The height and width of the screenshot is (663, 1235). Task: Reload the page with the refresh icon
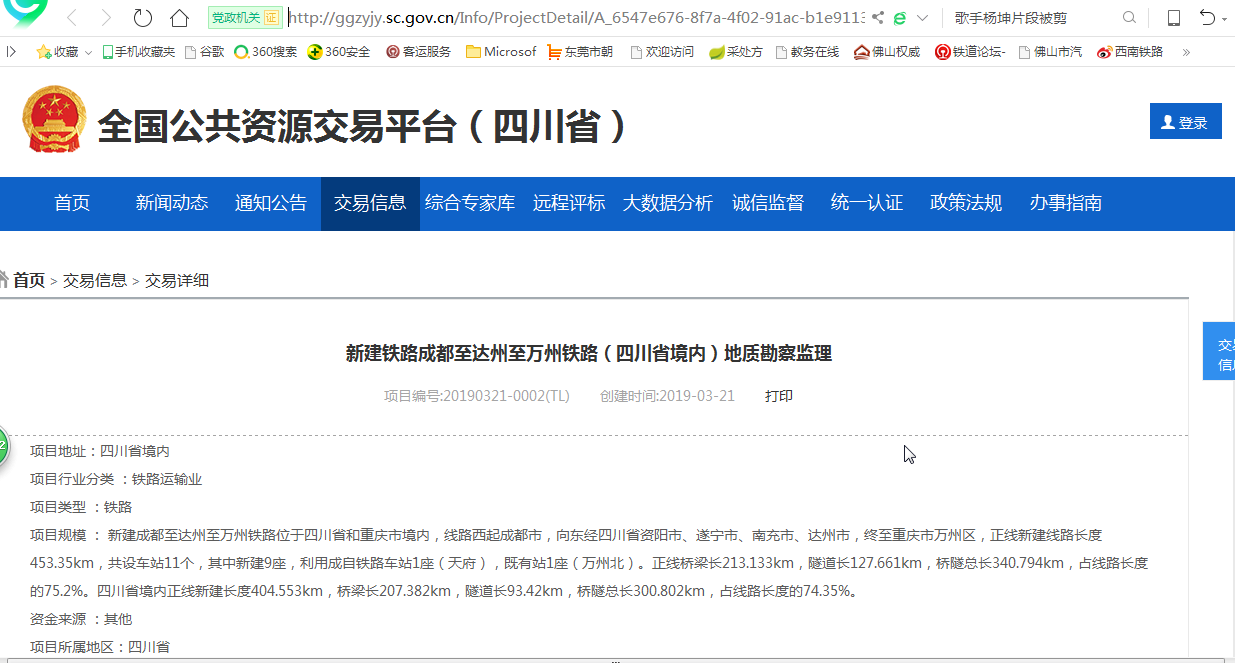pyautogui.click(x=143, y=18)
